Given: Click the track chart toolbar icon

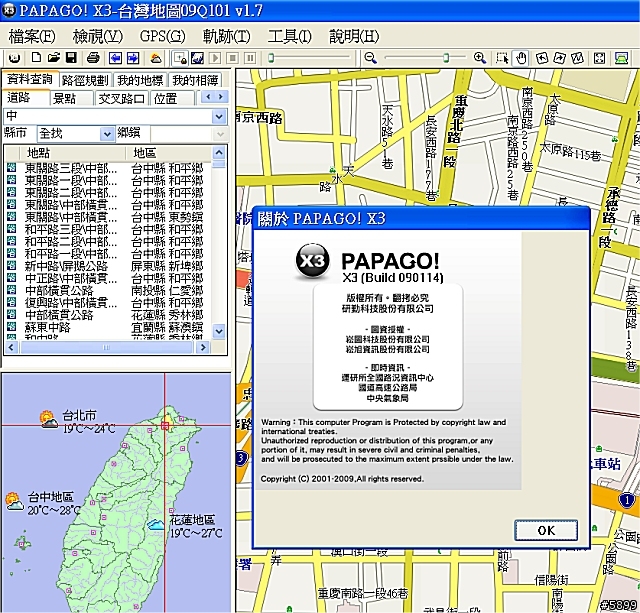Looking at the screenshot, I should (x=197, y=58).
